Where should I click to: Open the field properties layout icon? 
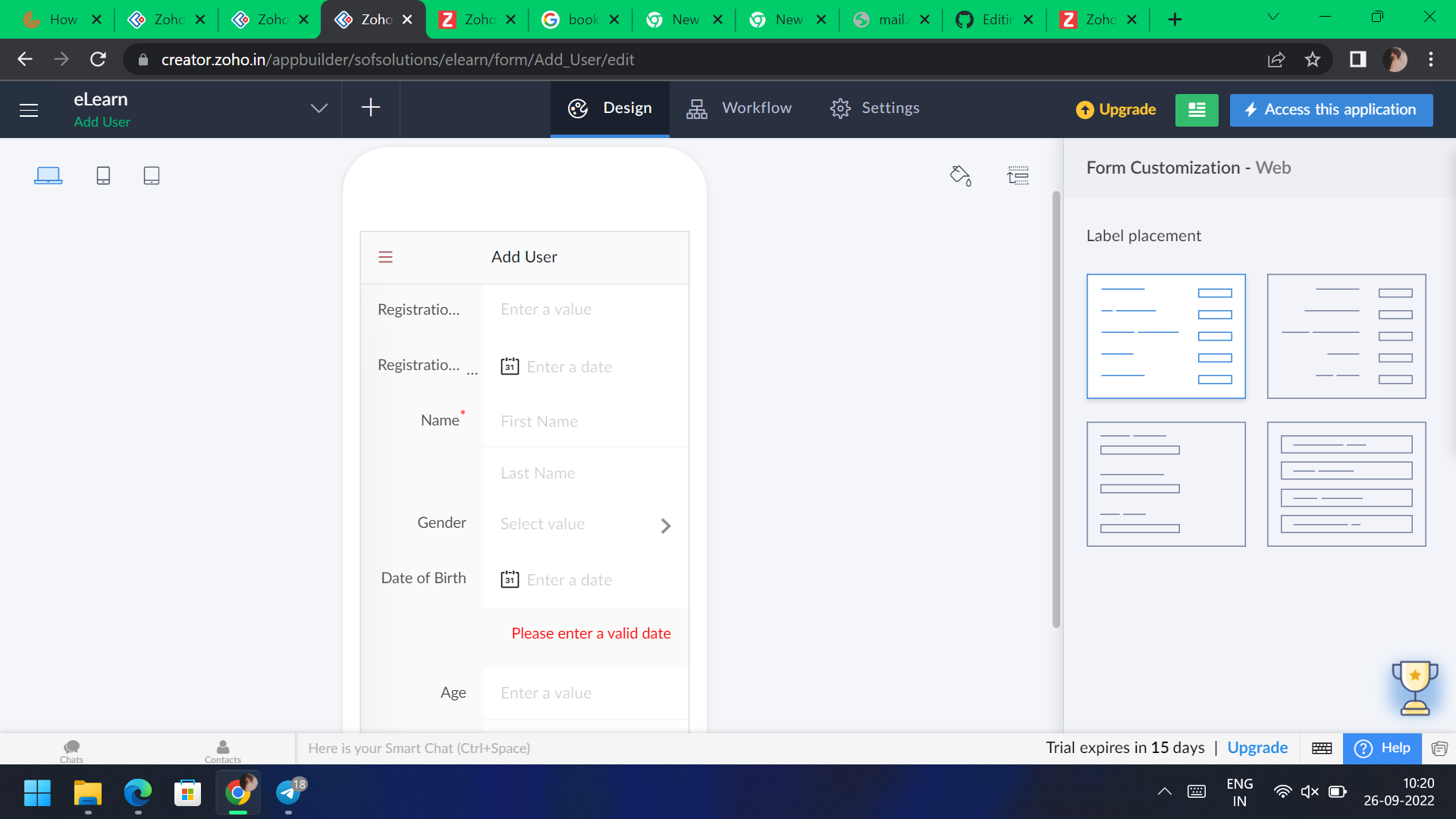(x=1018, y=175)
